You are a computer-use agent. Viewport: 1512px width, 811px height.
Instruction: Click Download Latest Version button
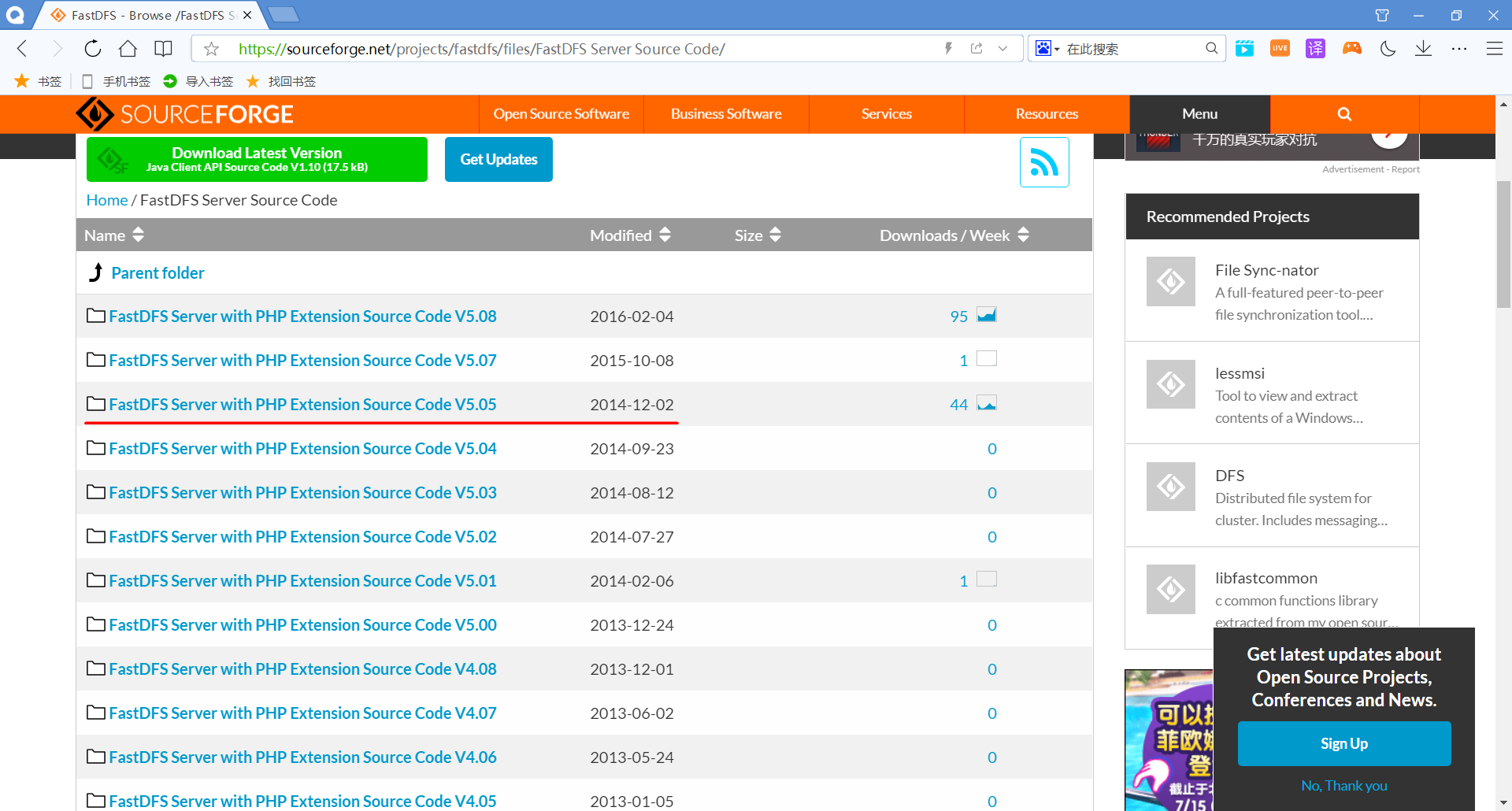point(257,159)
